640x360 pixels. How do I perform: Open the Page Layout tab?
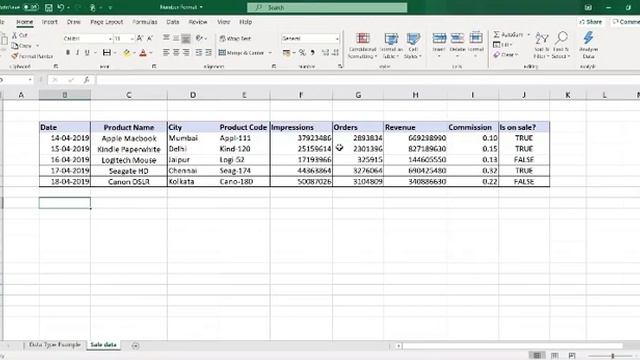pyautogui.click(x=107, y=22)
